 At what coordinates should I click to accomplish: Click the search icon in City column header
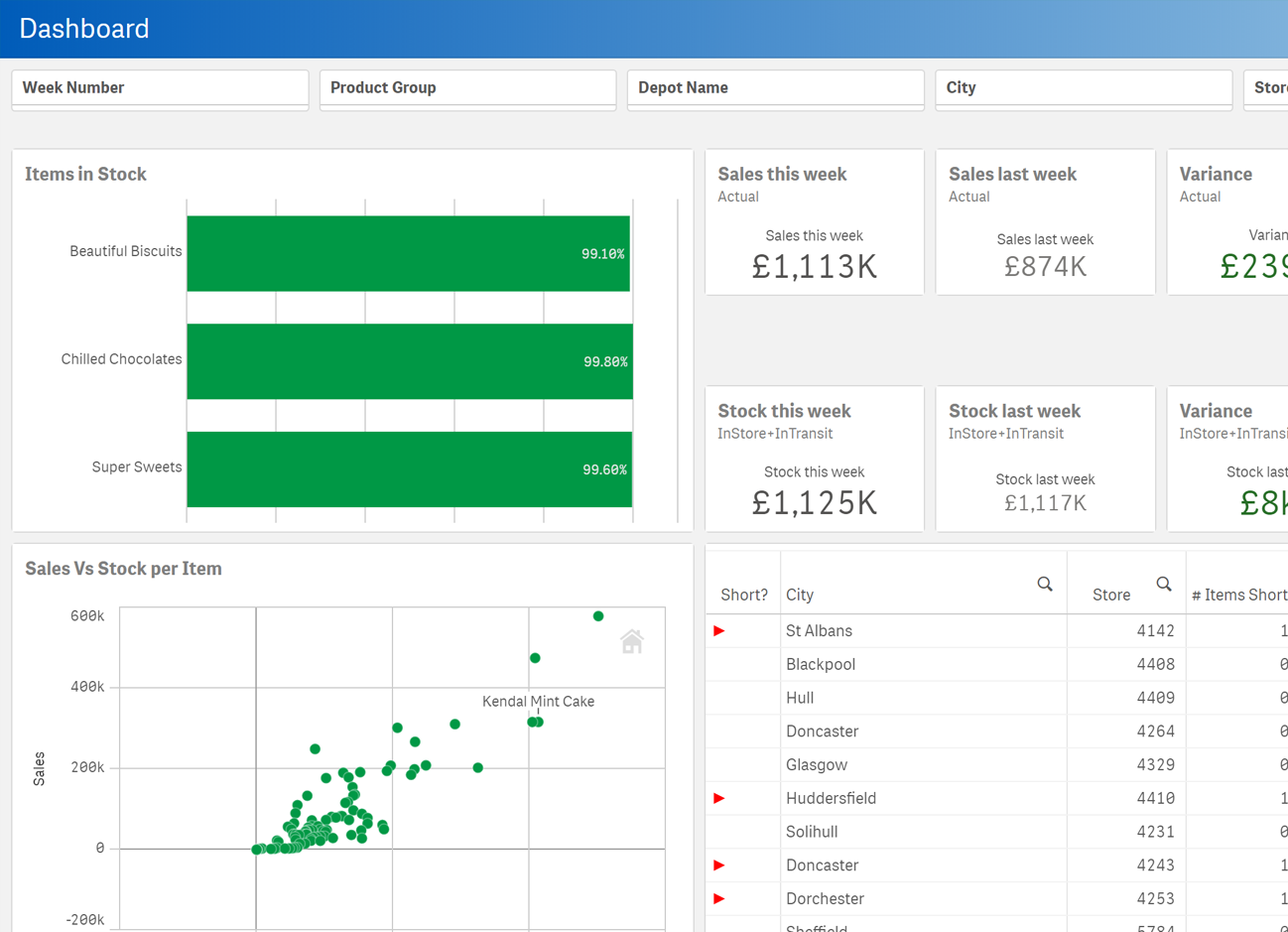tap(1045, 584)
